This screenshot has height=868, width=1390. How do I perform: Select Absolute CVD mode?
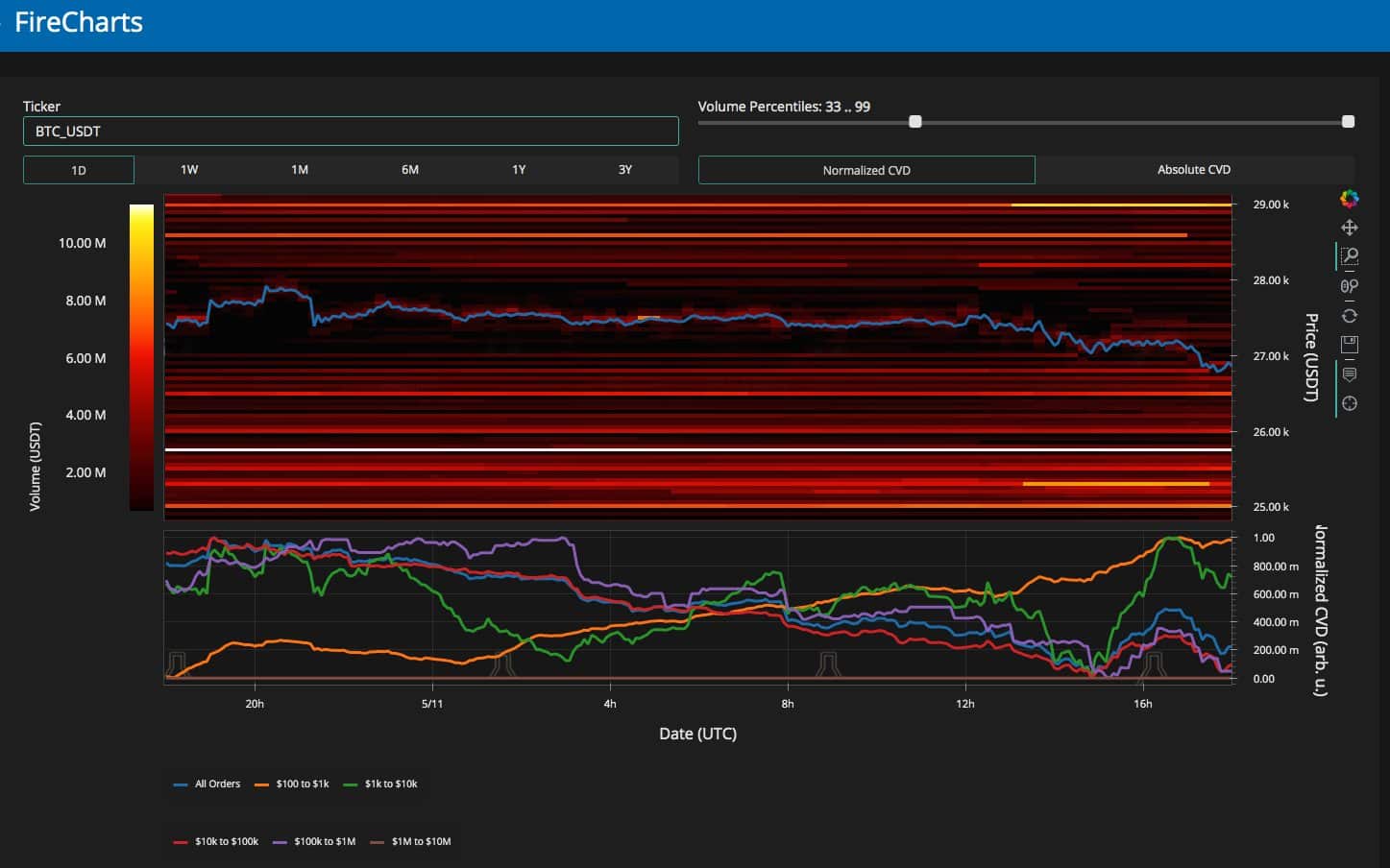[x=1194, y=170]
